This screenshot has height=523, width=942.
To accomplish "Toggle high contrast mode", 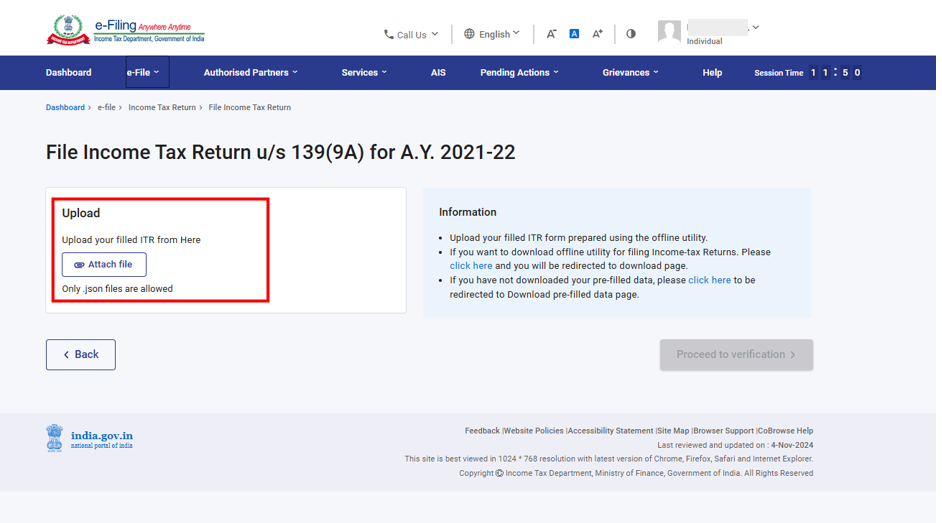I will click(x=631, y=34).
